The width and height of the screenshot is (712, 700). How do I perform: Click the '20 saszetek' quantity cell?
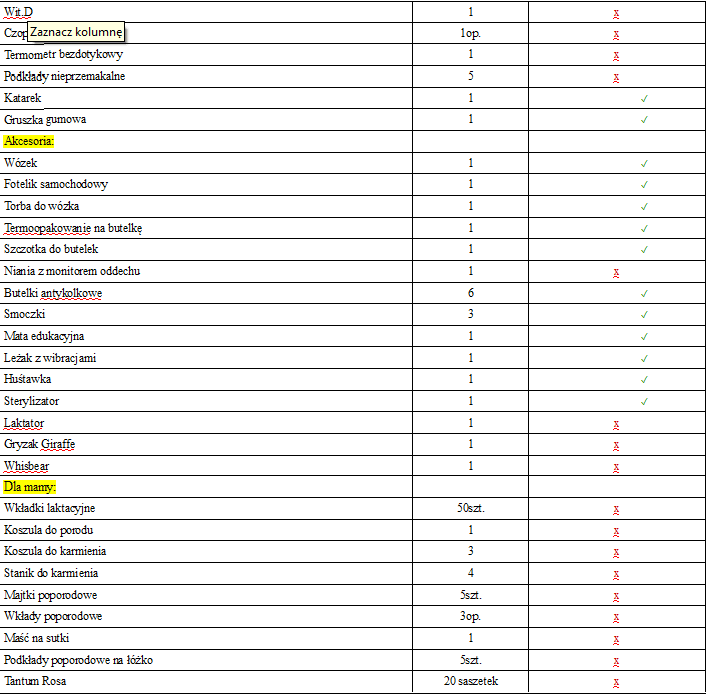click(470, 682)
